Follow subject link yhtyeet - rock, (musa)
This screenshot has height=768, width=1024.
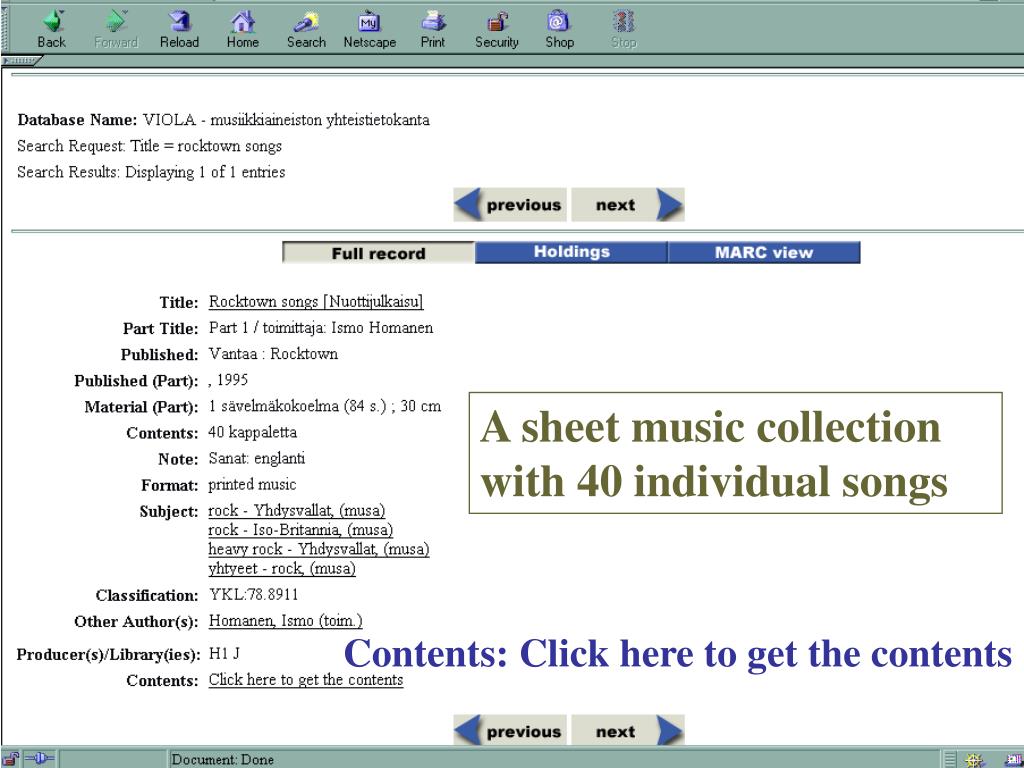[281, 568]
